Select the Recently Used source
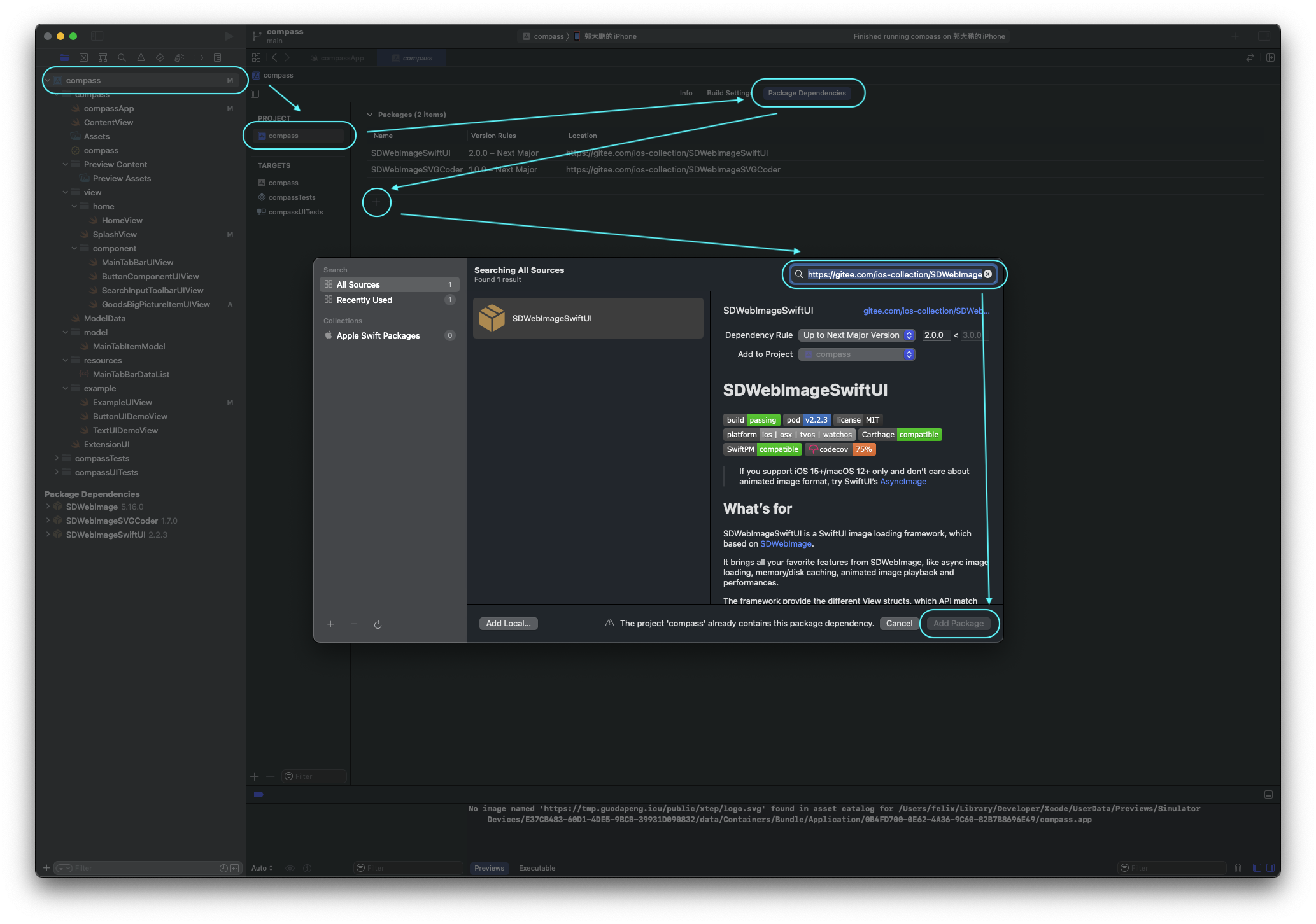Viewport: 1316px width, 924px height. pyautogui.click(x=389, y=300)
